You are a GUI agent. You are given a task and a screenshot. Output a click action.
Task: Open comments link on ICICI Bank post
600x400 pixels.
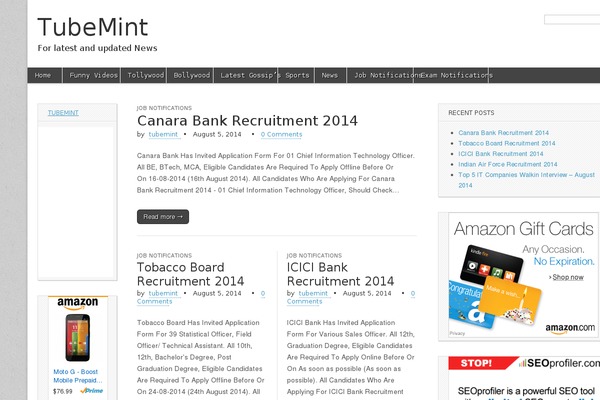[305, 302]
